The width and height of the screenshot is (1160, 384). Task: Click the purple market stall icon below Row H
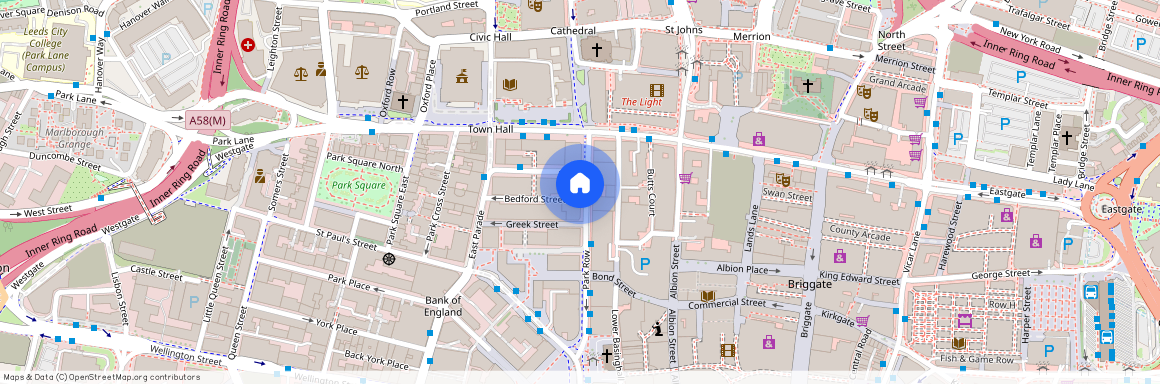[x=965, y=320]
